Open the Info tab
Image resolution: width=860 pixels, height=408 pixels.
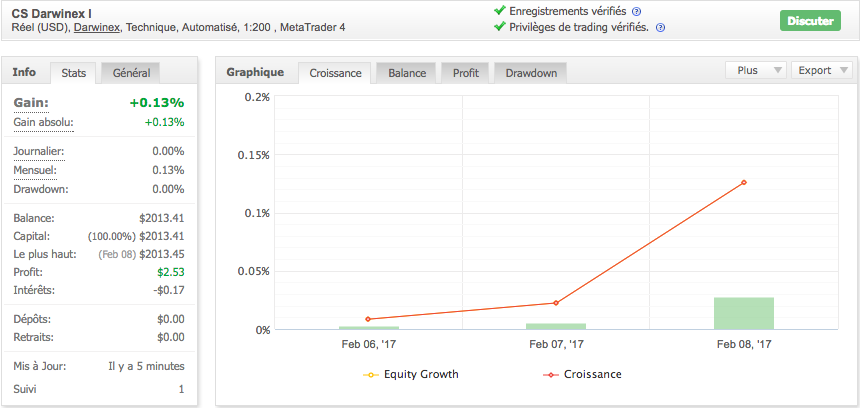pyautogui.click(x=24, y=72)
